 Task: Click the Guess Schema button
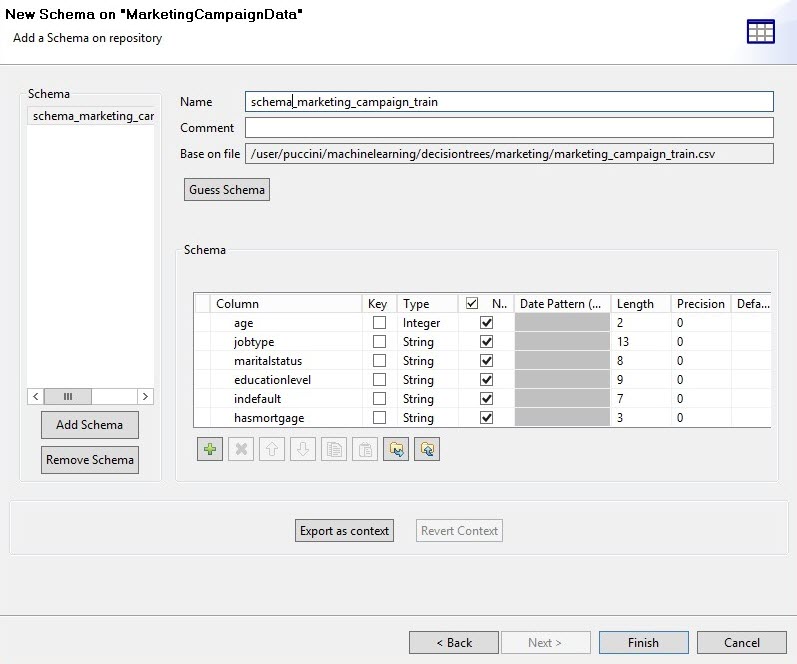click(x=227, y=190)
